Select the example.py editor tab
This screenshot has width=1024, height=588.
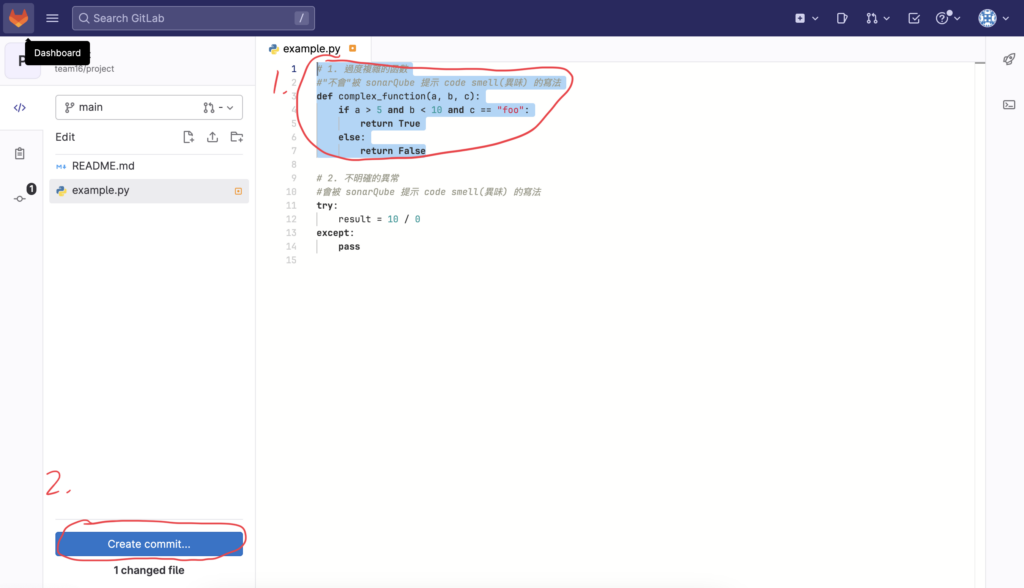(x=311, y=48)
